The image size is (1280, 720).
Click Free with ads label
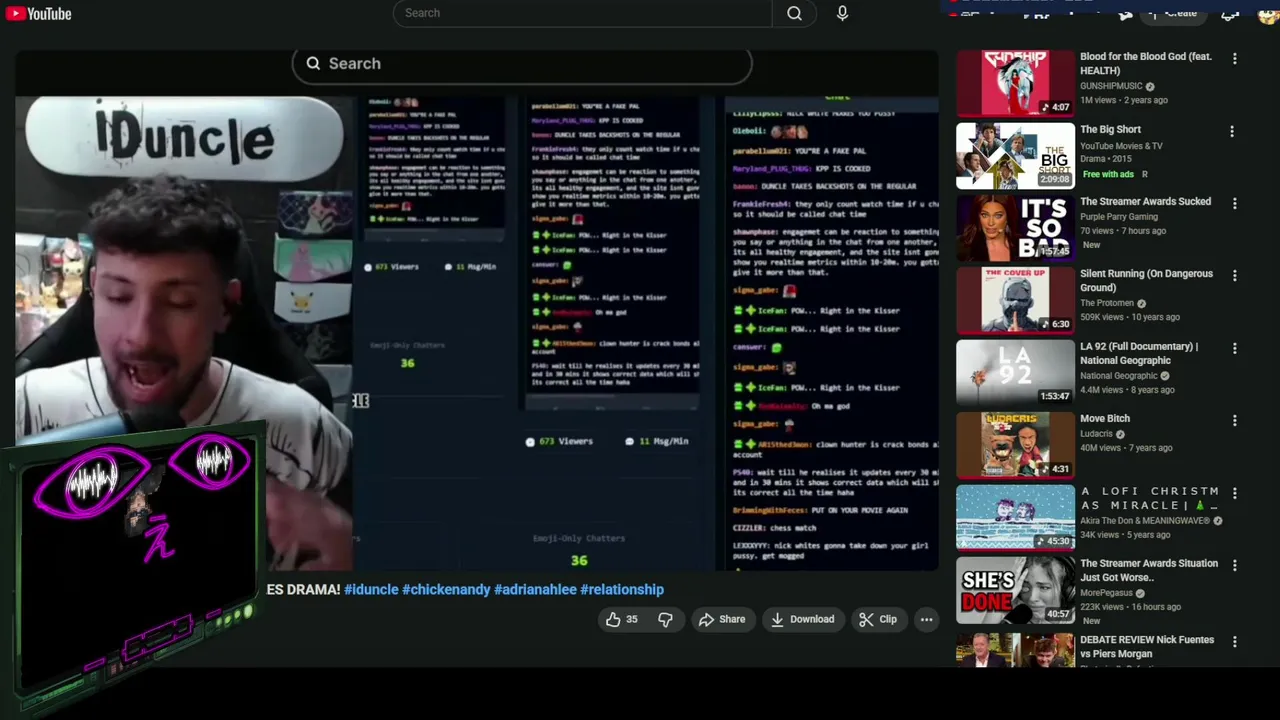1107,174
